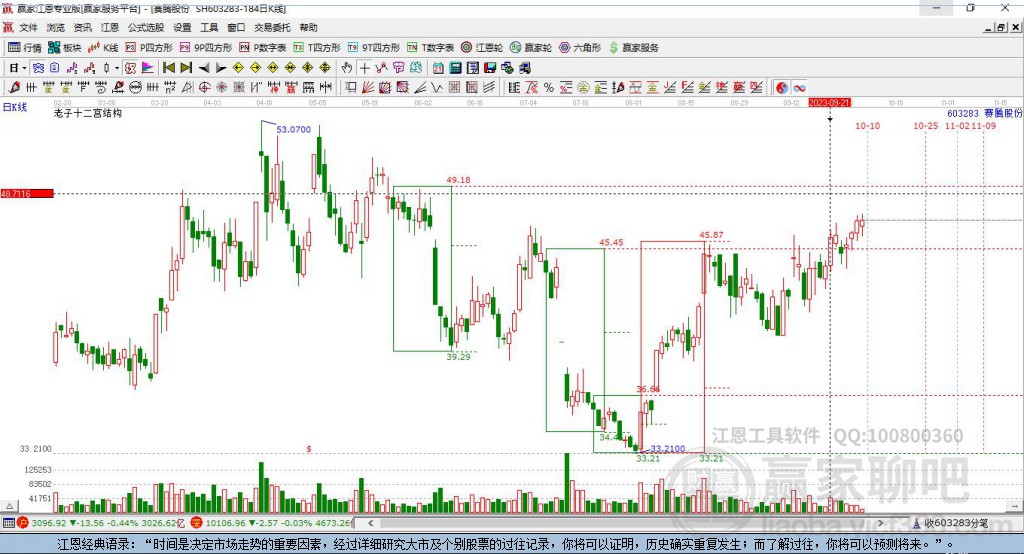
Task: Expand the candlestick style dropdown arrow
Action: coord(117,68)
